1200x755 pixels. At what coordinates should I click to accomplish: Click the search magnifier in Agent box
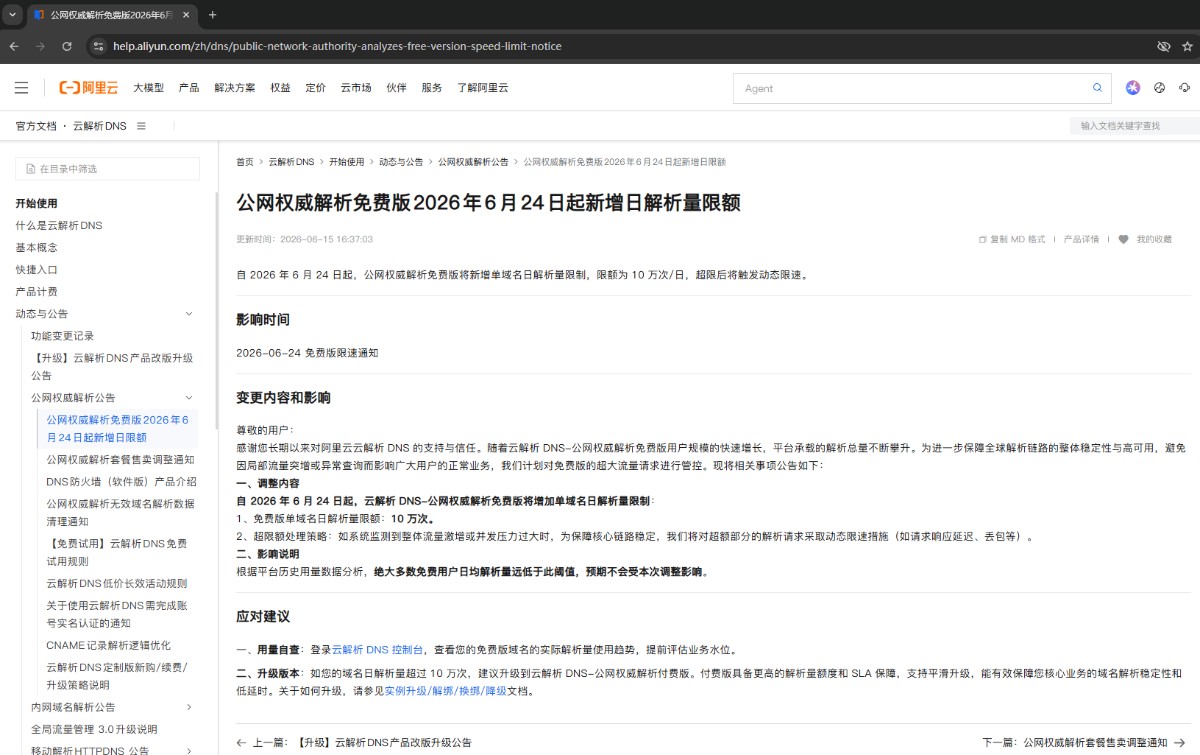pos(1097,88)
